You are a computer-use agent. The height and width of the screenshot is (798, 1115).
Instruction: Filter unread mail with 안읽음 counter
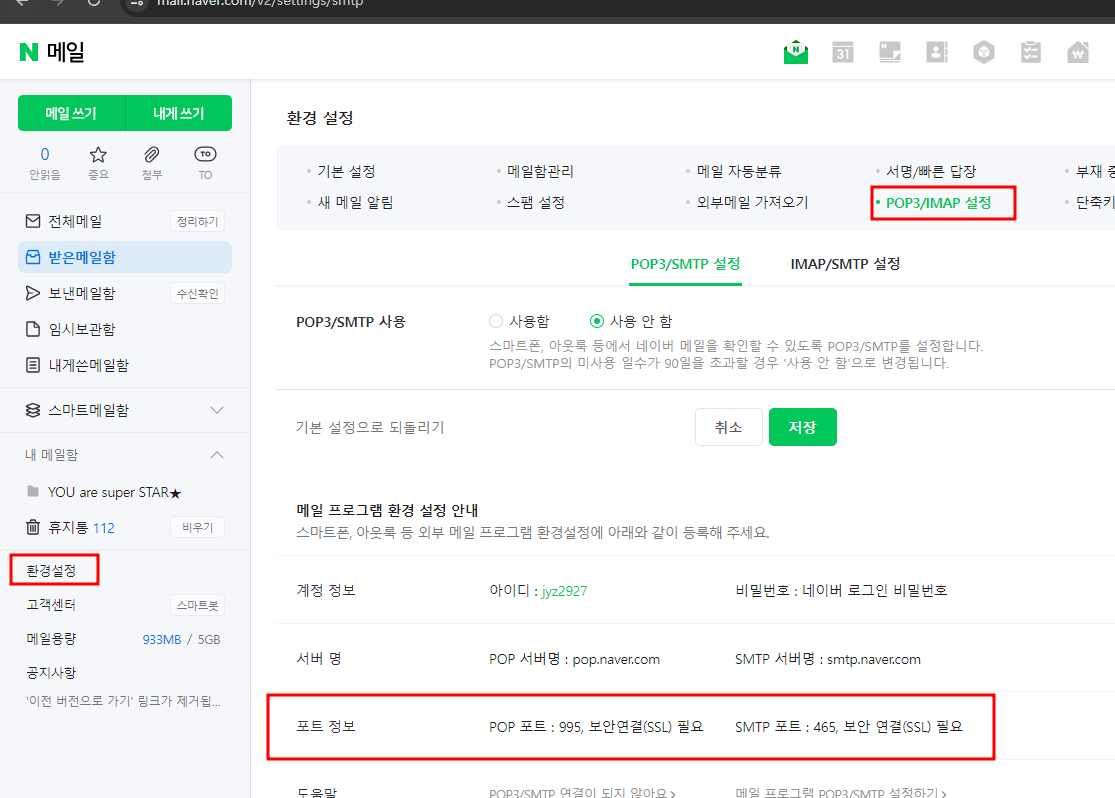point(45,163)
